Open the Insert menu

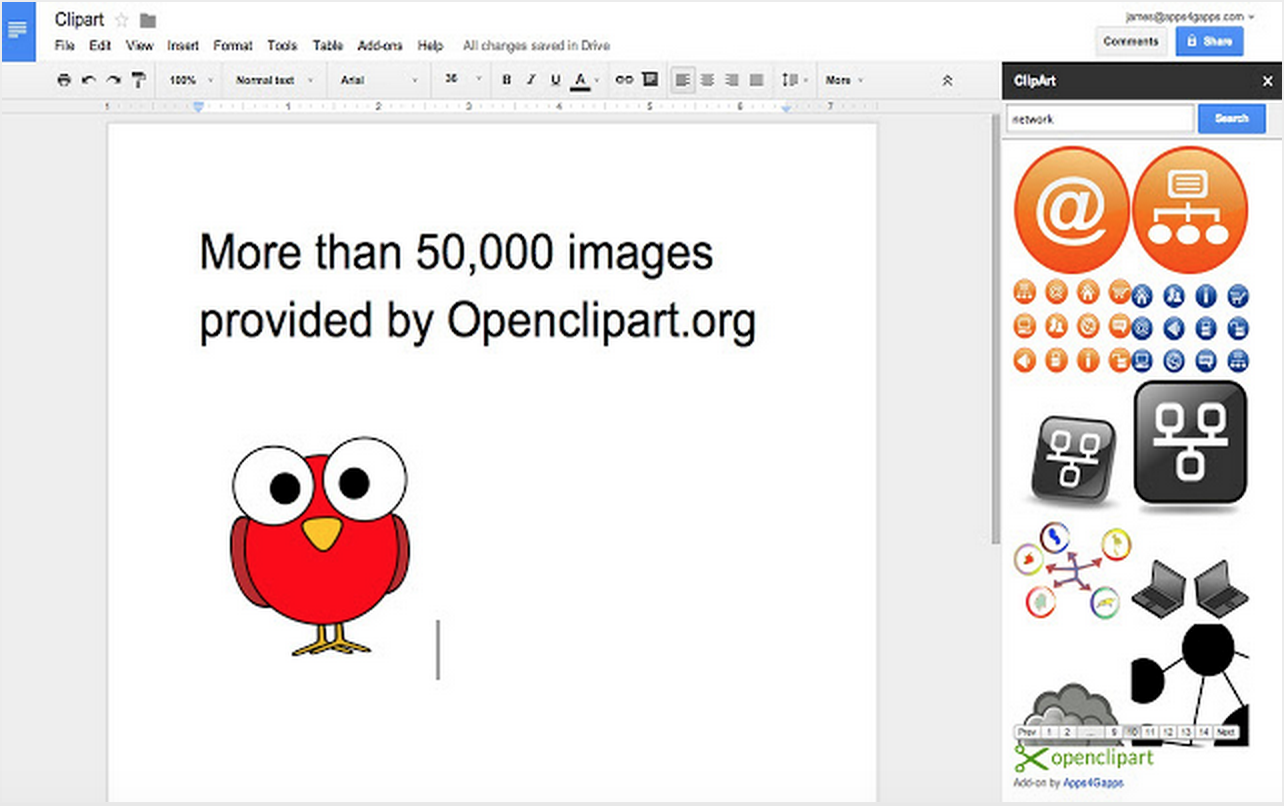[x=183, y=46]
